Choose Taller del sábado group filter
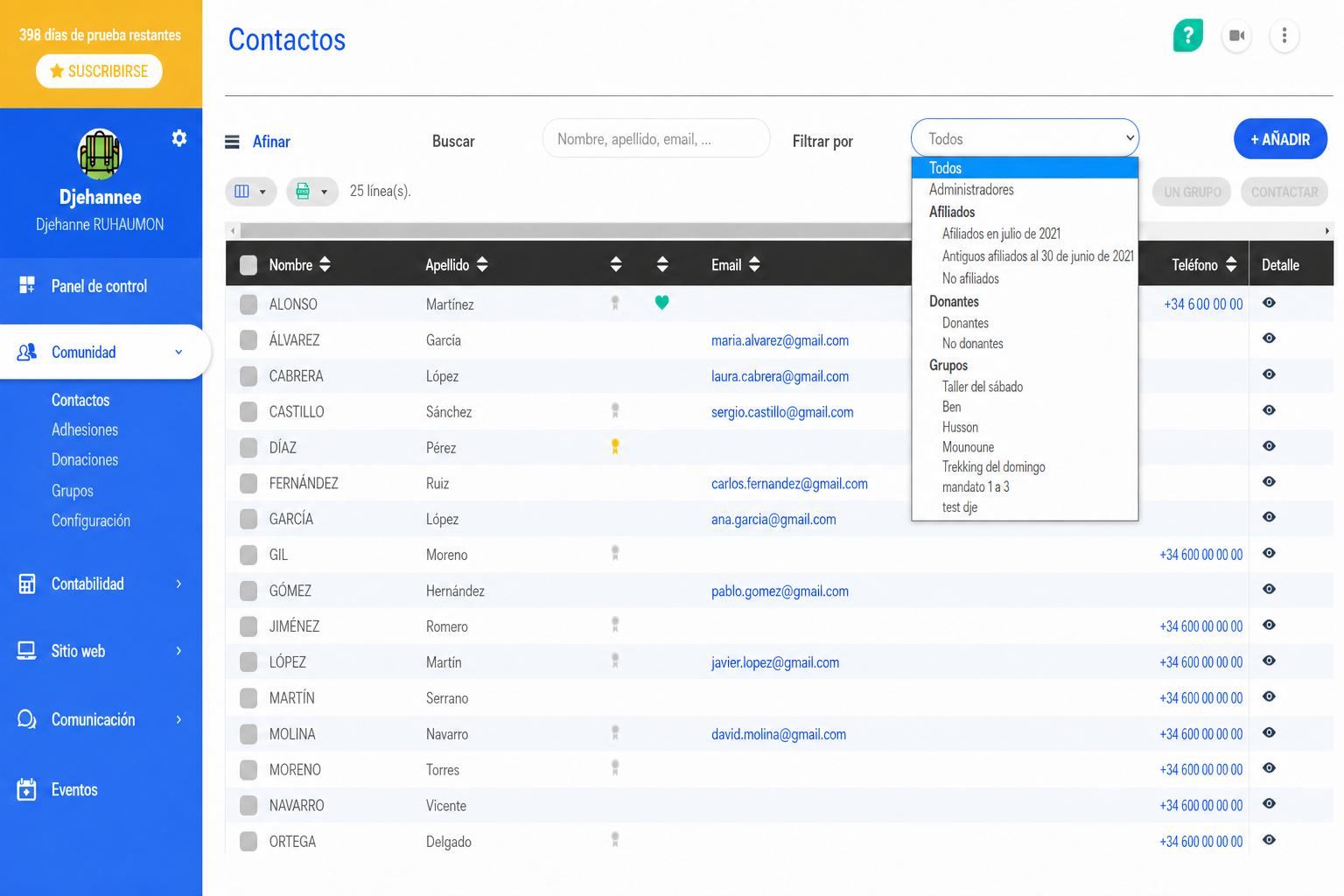1344x896 pixels. [1025, 387]
